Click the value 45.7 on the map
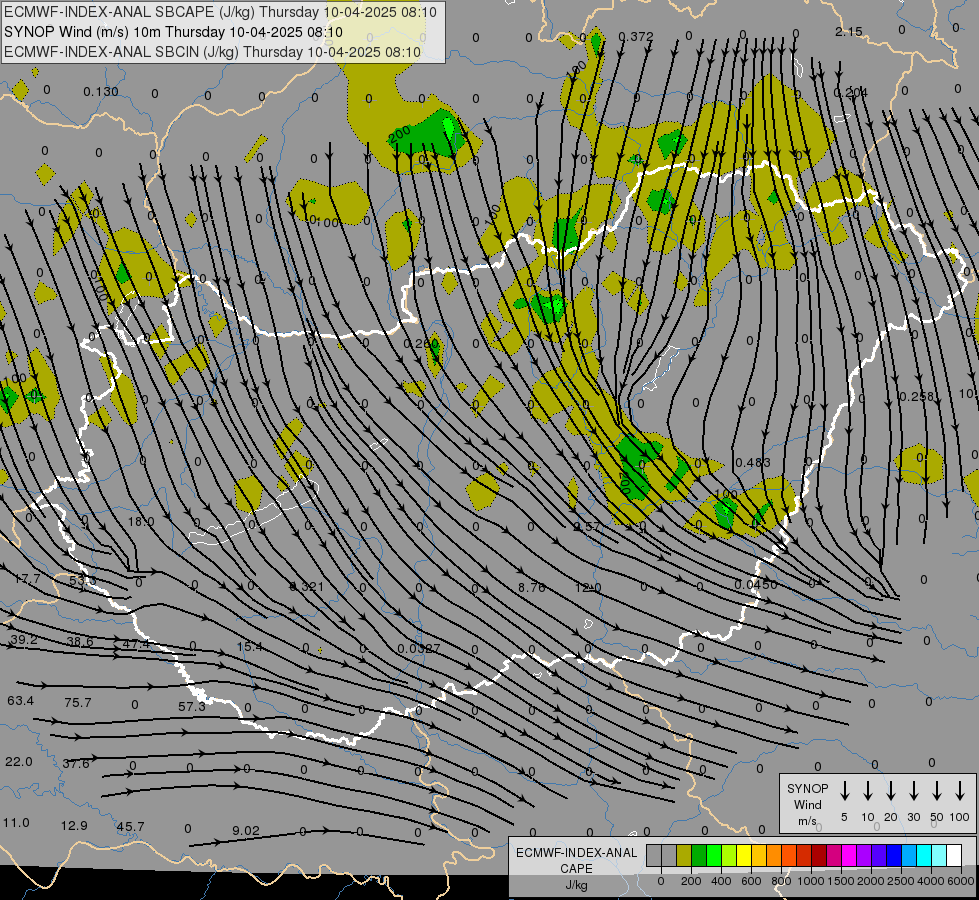This screenshot has width=979, height=900. [130, 827]
